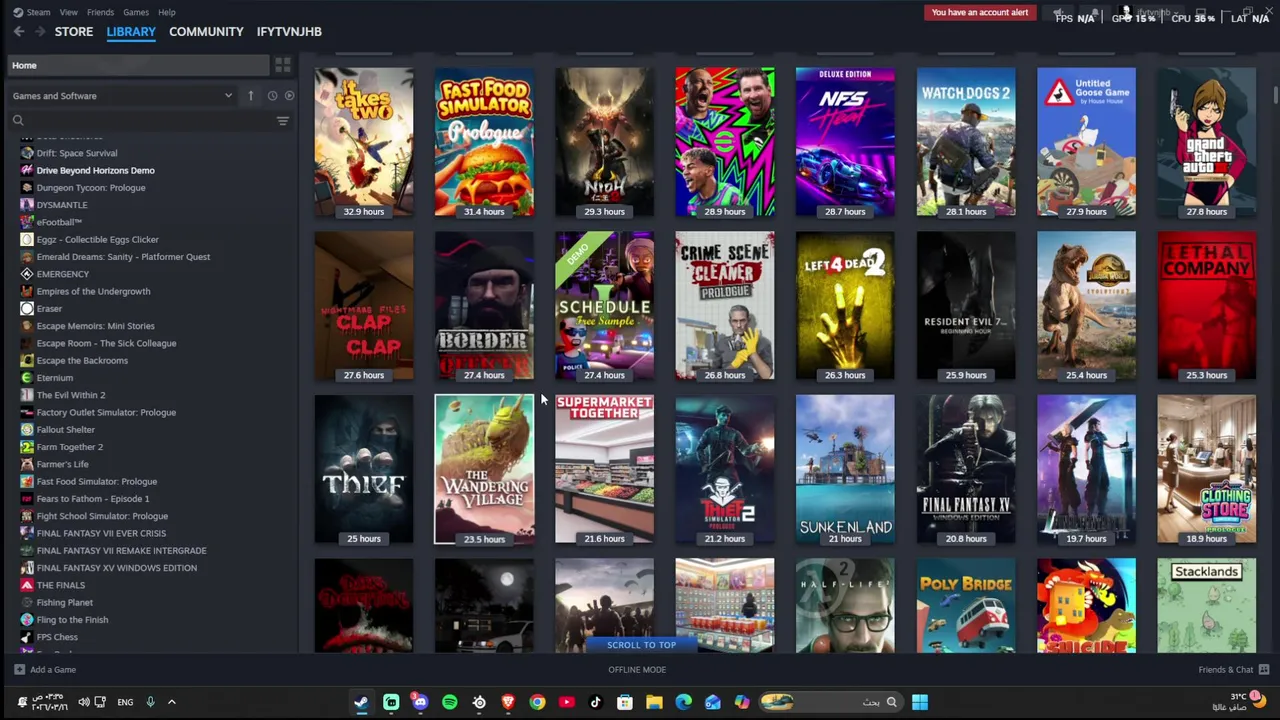Image resolution: width=1280 pixels, height=720 pixels.
Task: Click the SCROLL TO TOP button
Action: click(641, 645)
